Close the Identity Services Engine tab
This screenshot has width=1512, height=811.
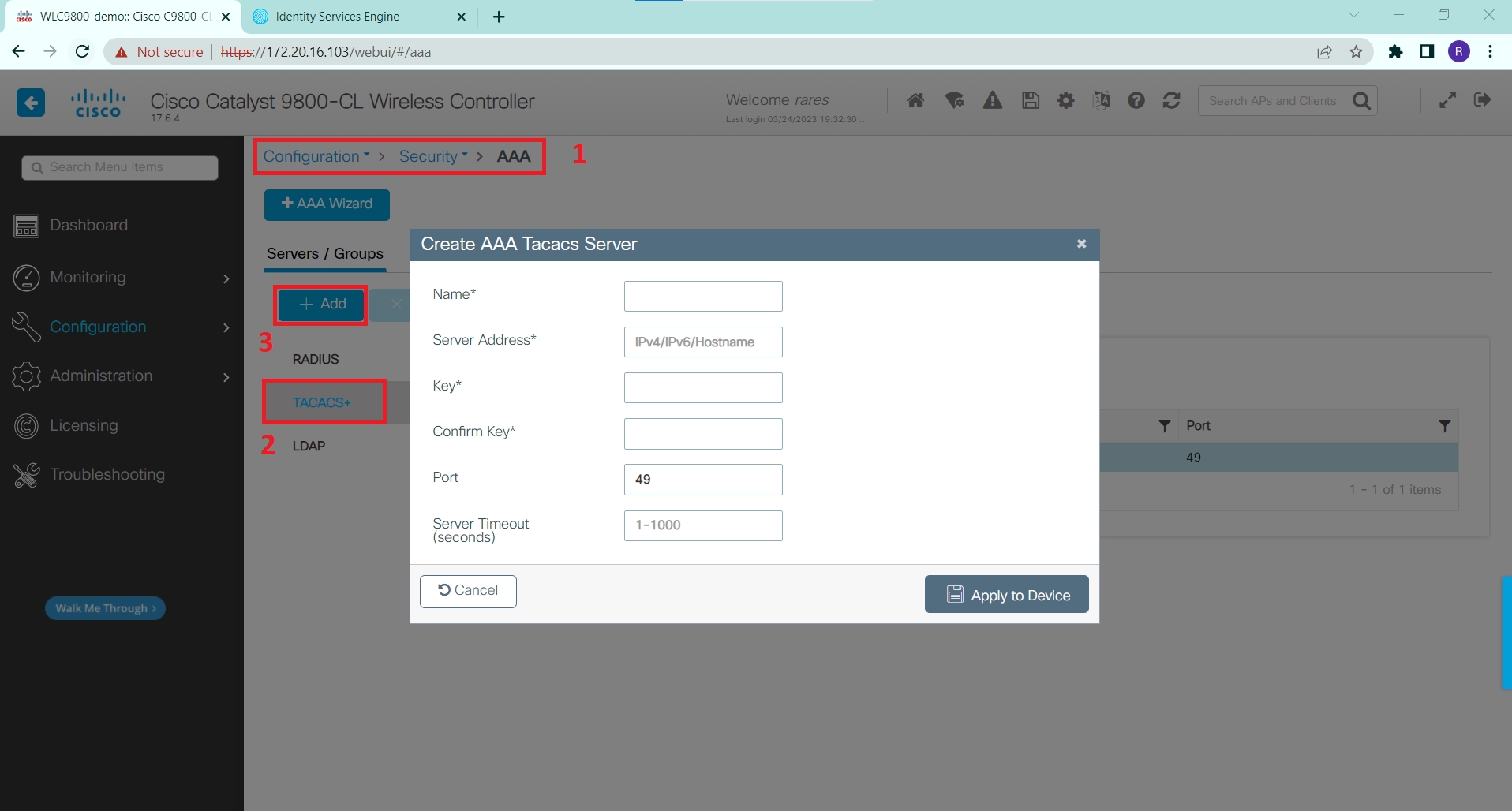(x=462, y=17)
